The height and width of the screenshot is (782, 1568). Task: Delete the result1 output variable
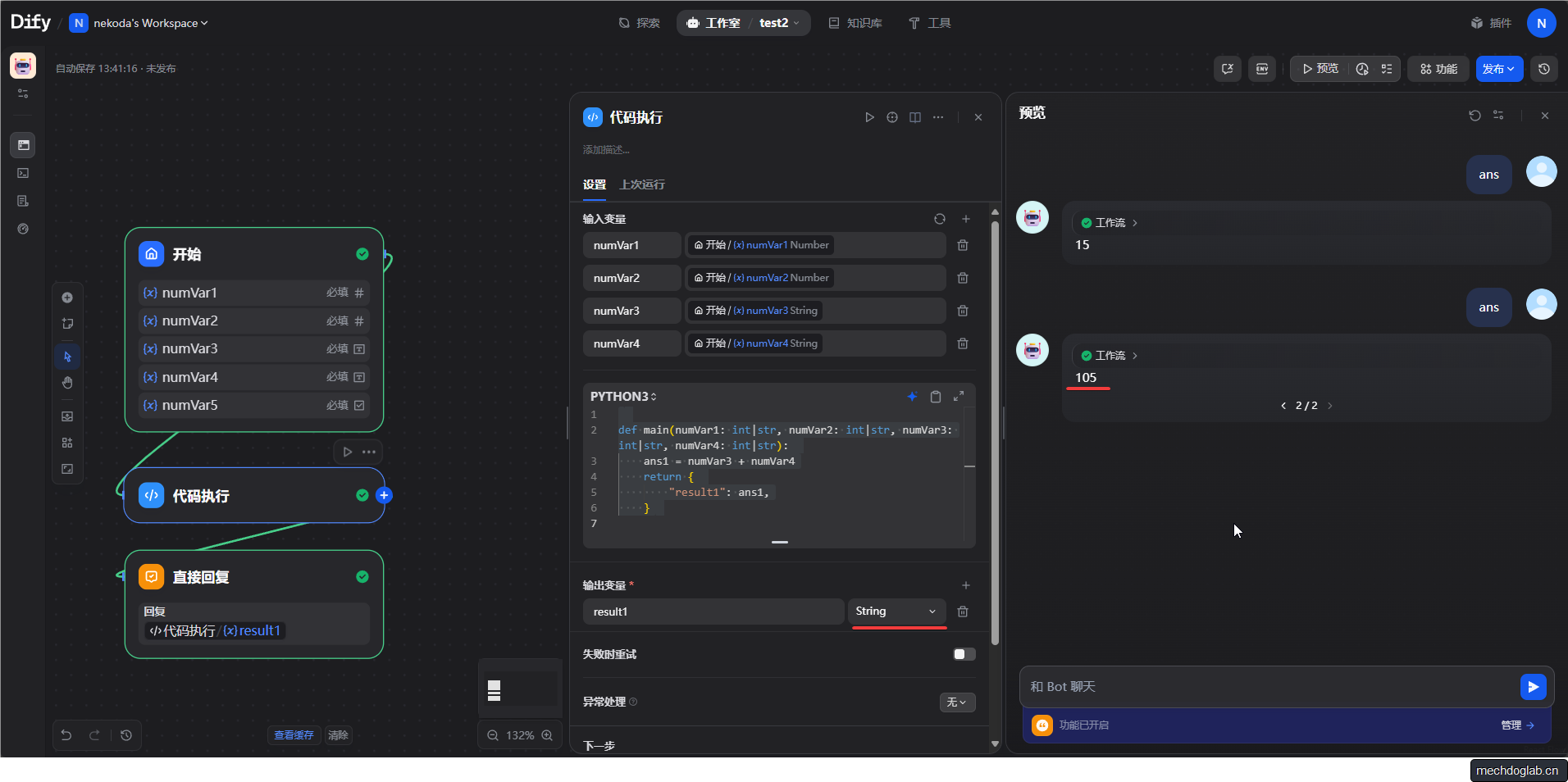(963, 612)
